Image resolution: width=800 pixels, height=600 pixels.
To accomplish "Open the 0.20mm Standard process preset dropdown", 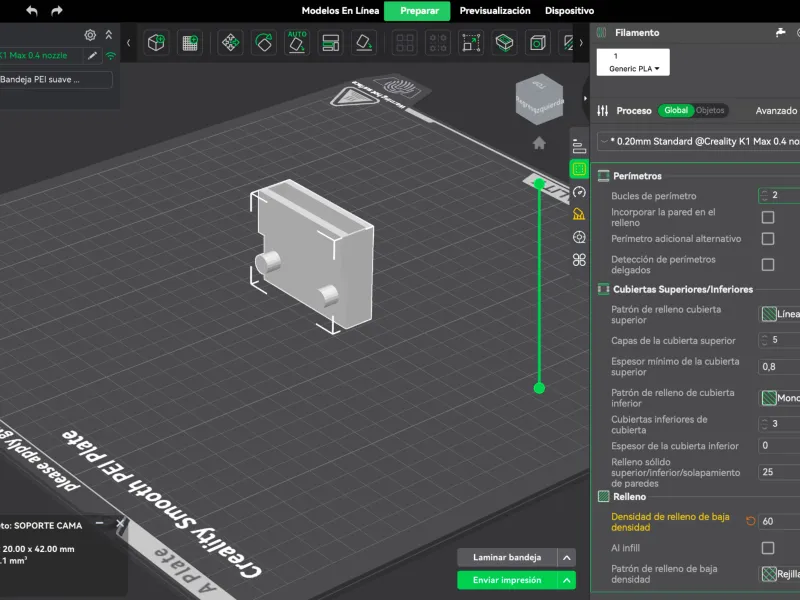I will tap(698, 141).
